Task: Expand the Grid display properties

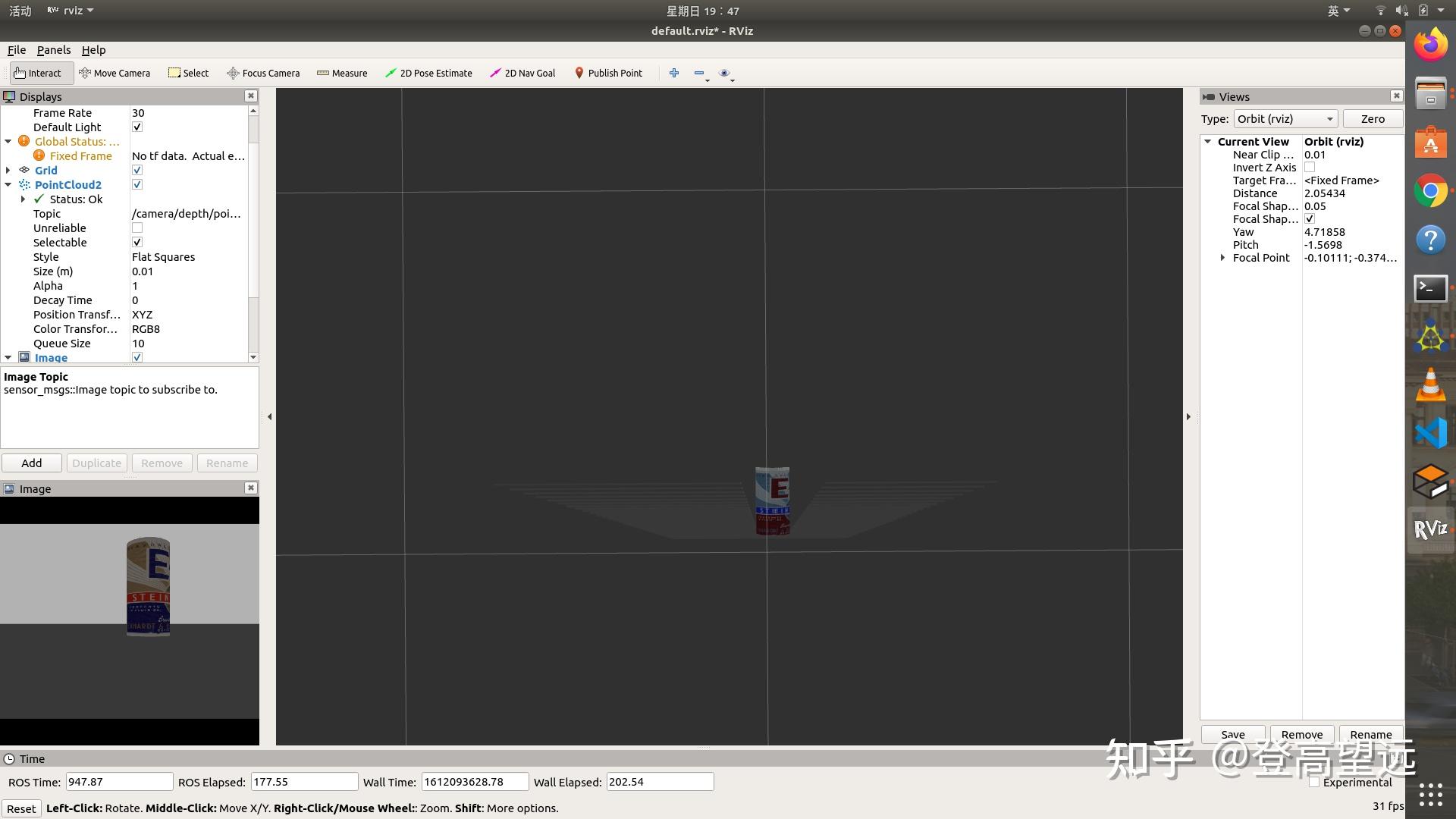Action: click(8, 170)
